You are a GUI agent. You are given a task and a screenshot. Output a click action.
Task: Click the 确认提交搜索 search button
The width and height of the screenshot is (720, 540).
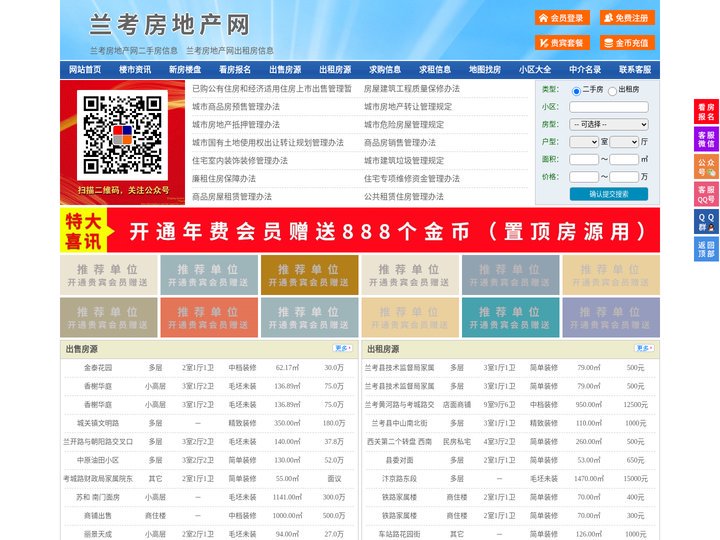tap(609, 194)
